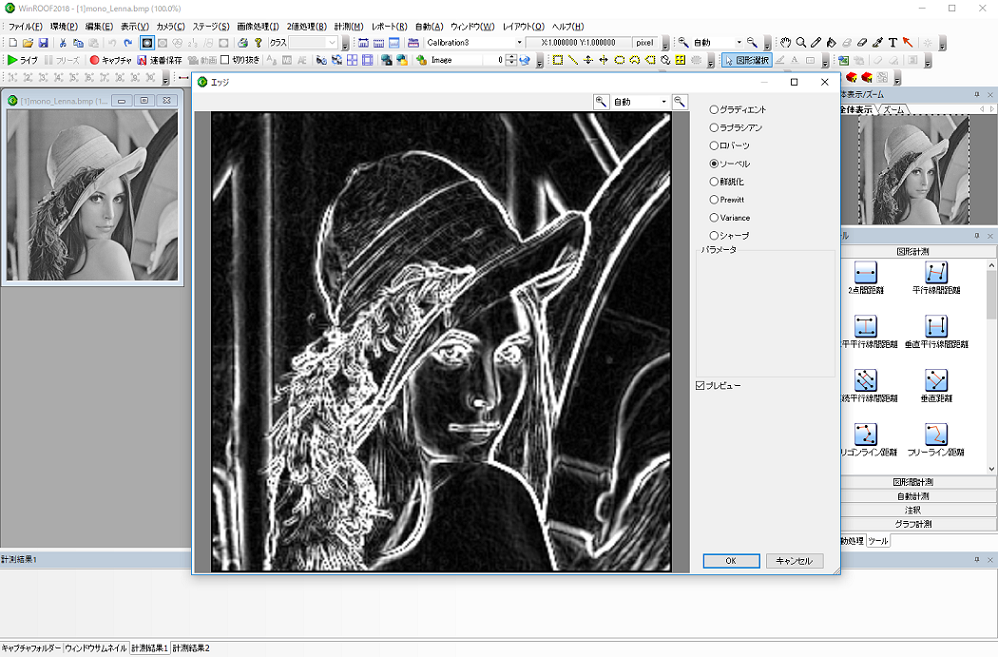Screen dimensions: 998x657
Task: Choose the rectangle ROI selection tool
Action: [558, 60]
